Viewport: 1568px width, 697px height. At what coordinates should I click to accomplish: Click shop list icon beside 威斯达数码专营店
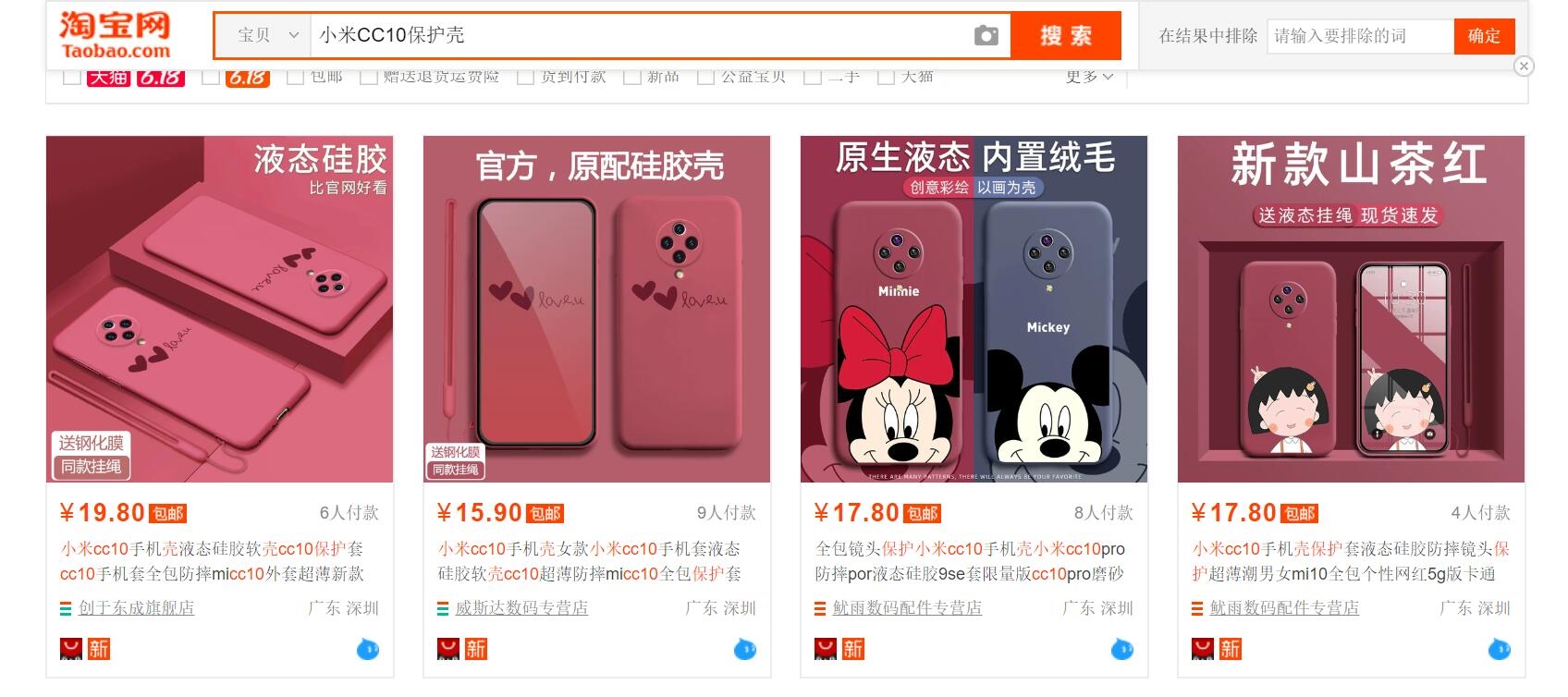pos(443,608)
